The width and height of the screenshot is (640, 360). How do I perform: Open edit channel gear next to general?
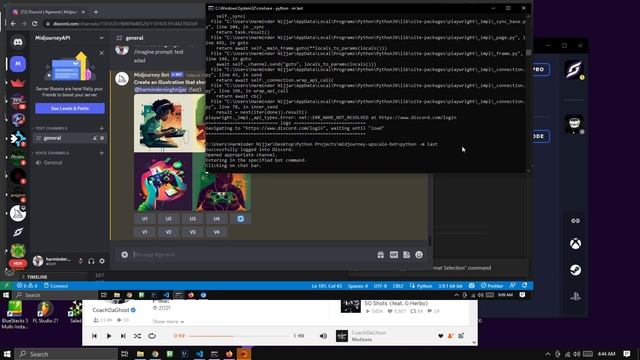point(102,138)
